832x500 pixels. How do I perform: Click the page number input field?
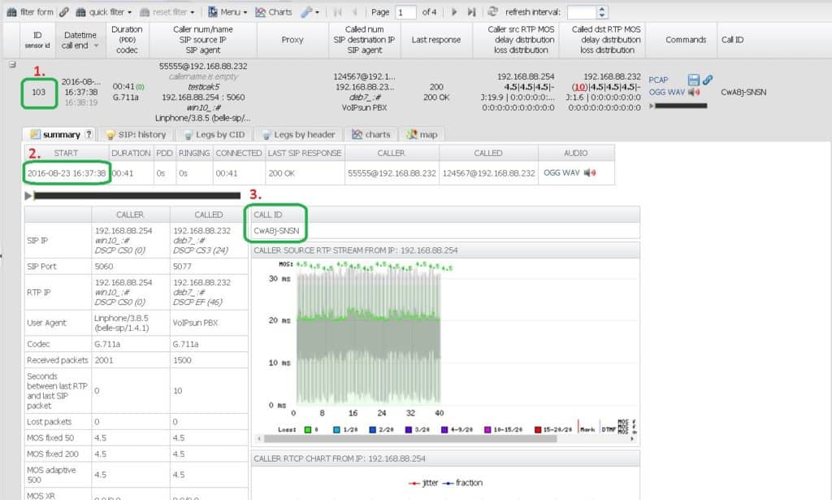[405, 12]
